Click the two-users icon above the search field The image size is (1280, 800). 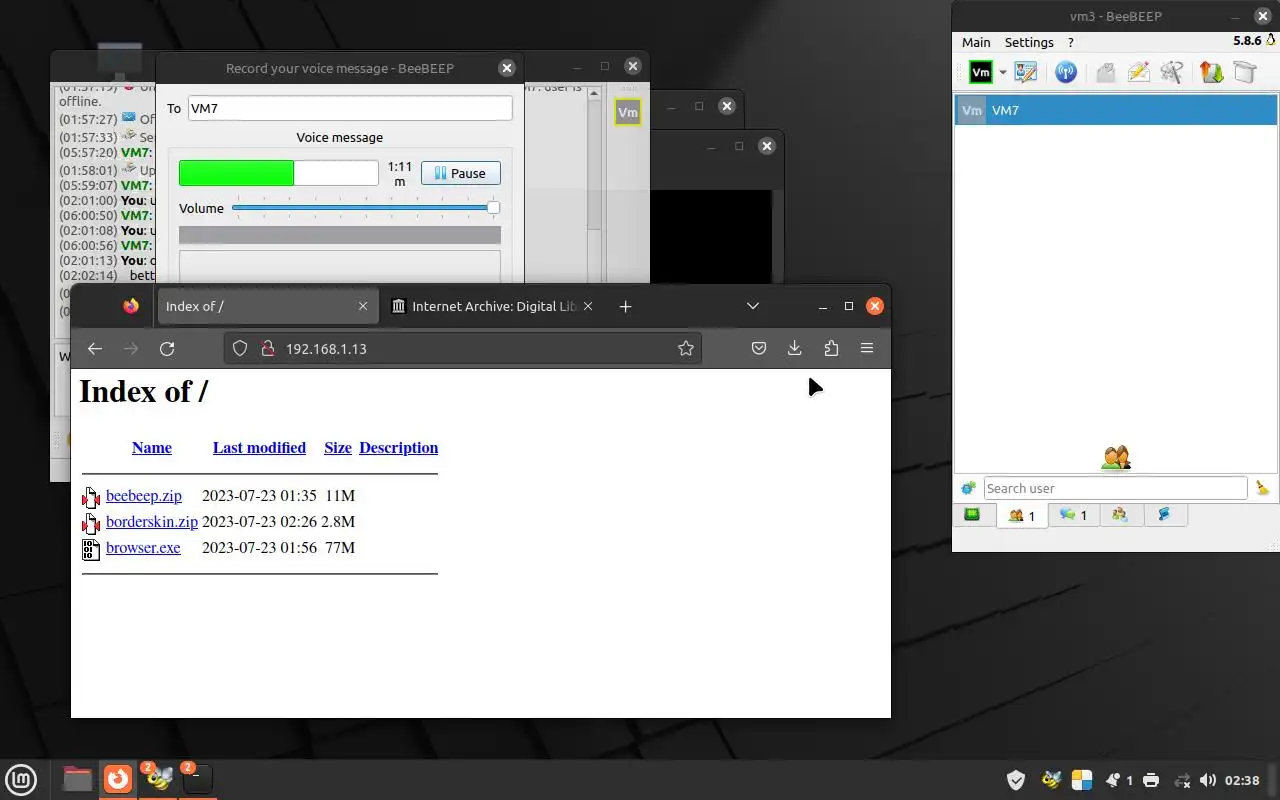1116,458
